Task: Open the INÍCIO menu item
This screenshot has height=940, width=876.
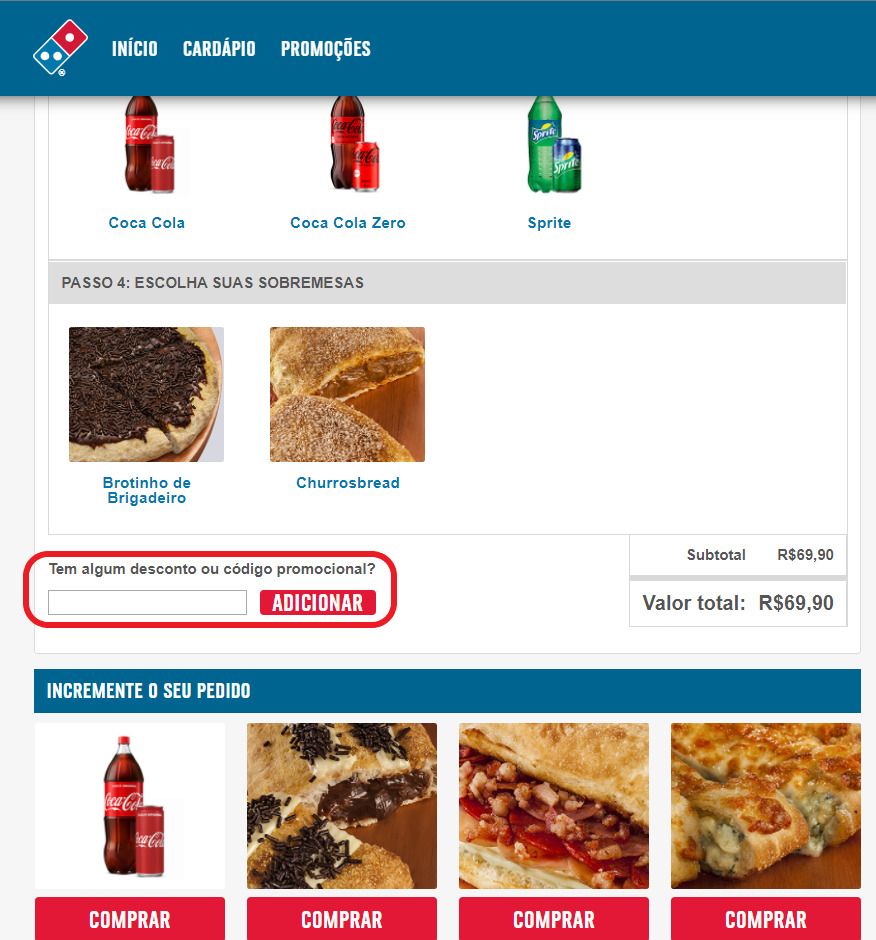Action: (134, 49)
